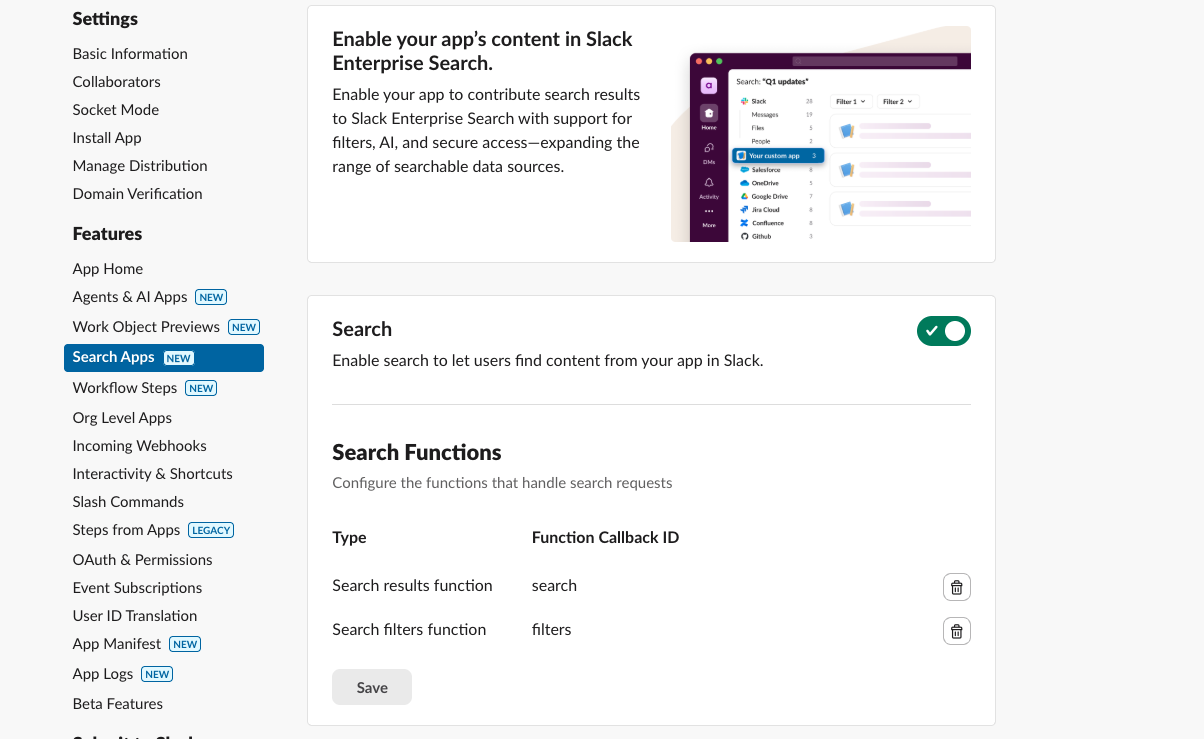Click the DMs headphones icon in the preview
Screen dimensions: 1204x739
708,148
